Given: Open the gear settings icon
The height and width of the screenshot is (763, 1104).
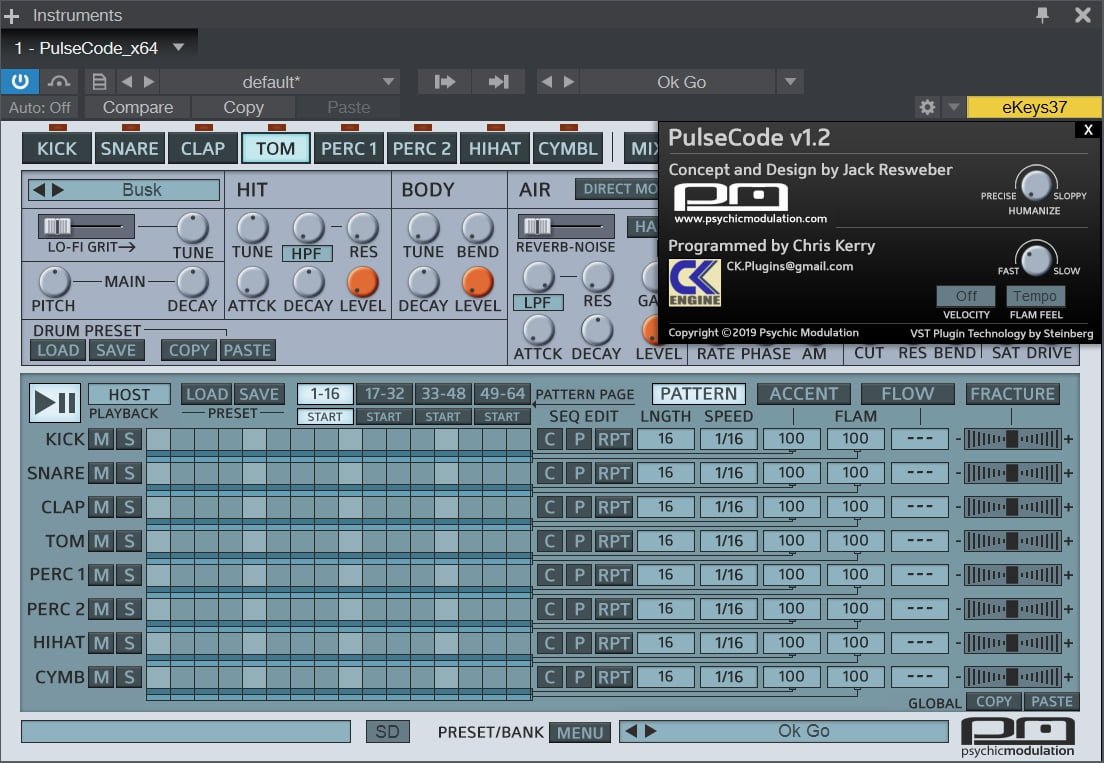Looking at the screenshot, I should (x=927, y=107).
